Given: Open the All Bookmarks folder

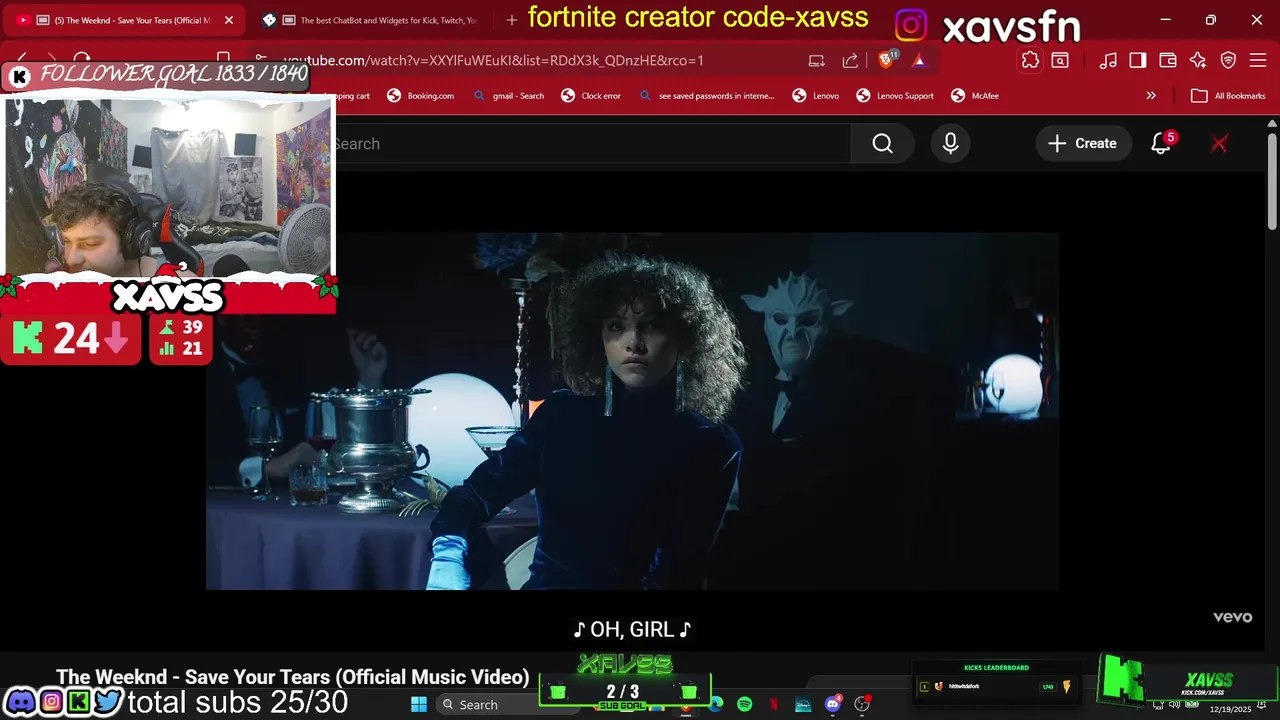Looking at the screenshot, I should (1229, 96).
